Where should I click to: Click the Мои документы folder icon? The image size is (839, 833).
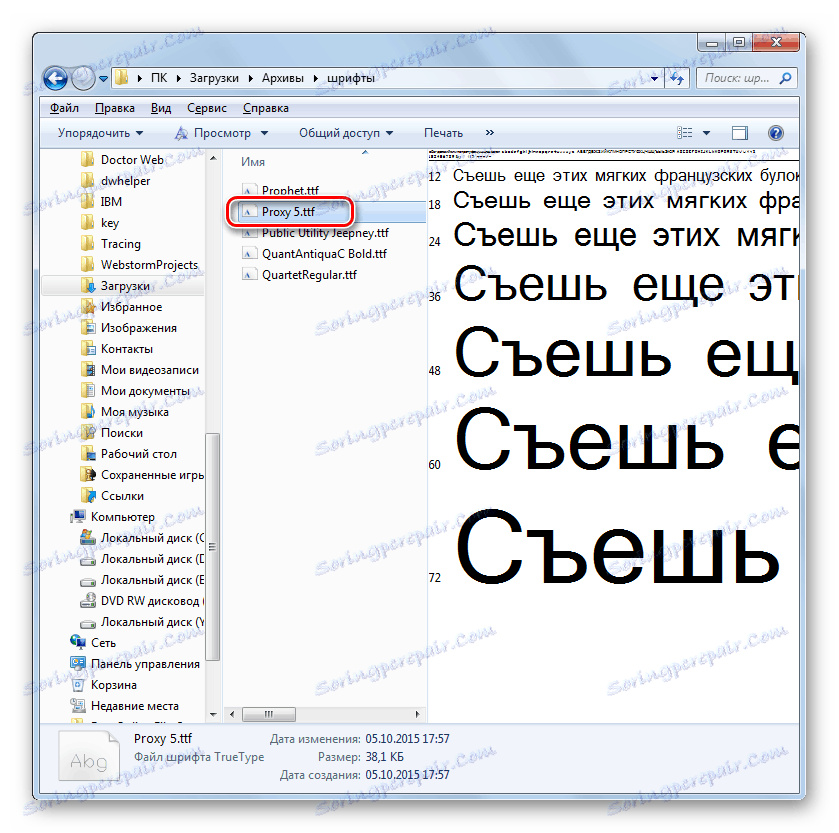tap(87, 391)
